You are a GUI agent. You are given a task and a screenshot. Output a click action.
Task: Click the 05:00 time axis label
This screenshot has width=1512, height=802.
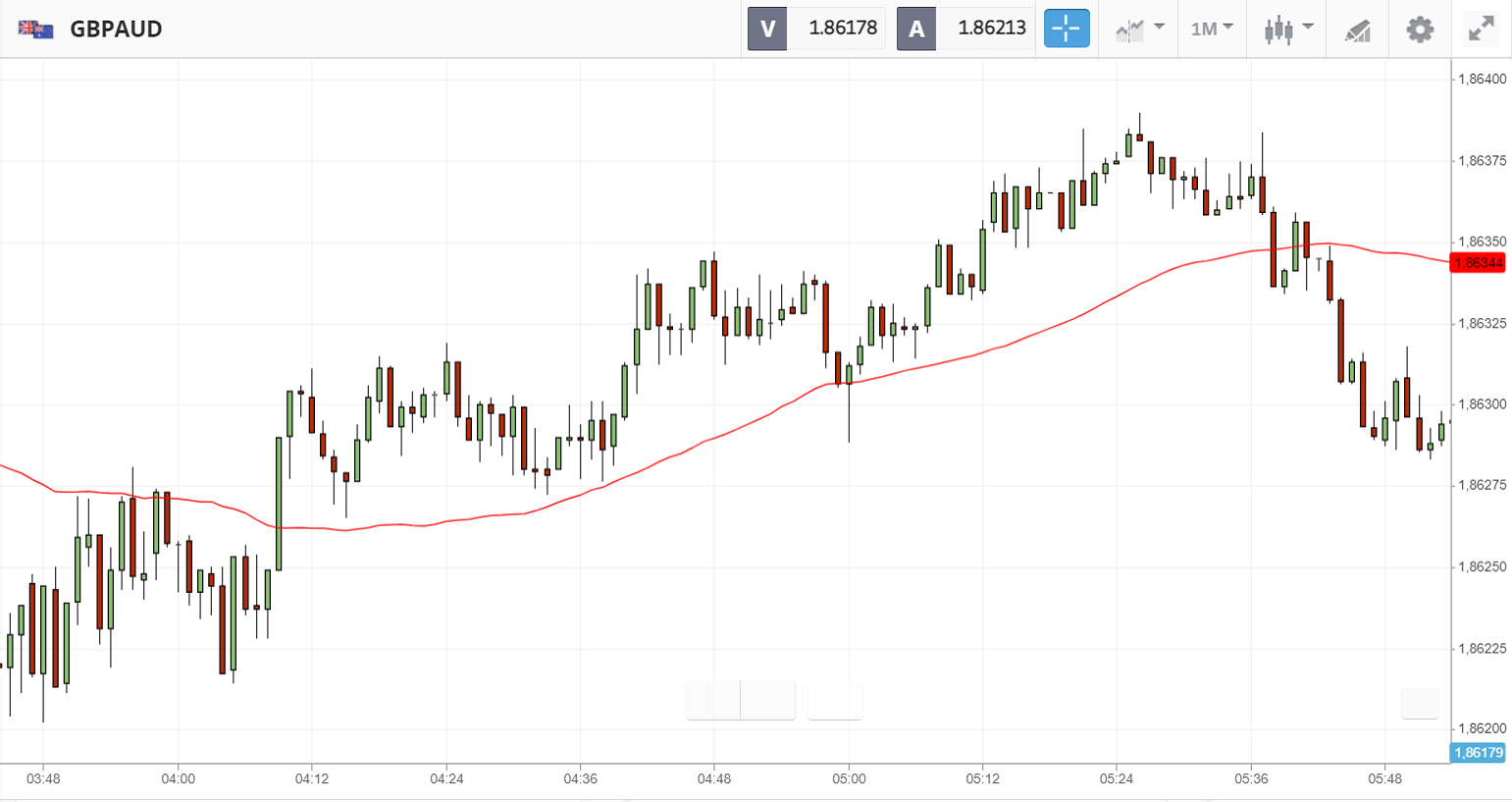point(849,778)
